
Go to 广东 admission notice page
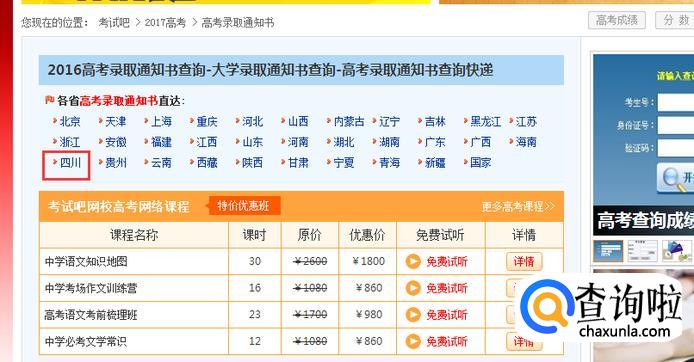coord(435,142)
